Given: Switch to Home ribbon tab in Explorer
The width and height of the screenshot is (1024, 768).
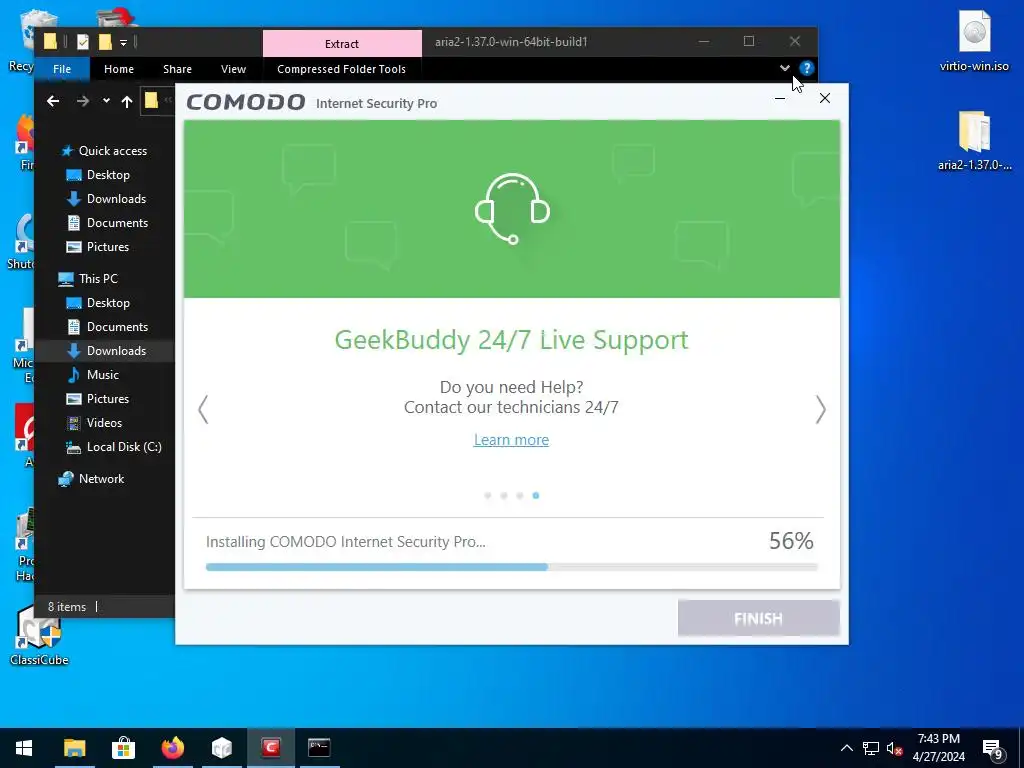Looking at the screenshot, I should click(119, 69).
